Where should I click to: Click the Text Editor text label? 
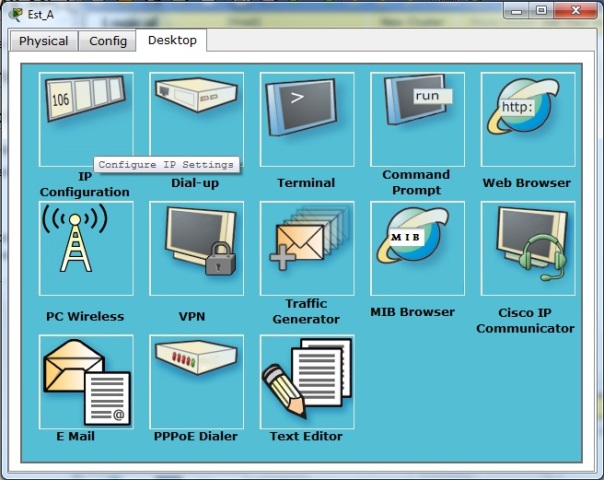pos(306,436)
